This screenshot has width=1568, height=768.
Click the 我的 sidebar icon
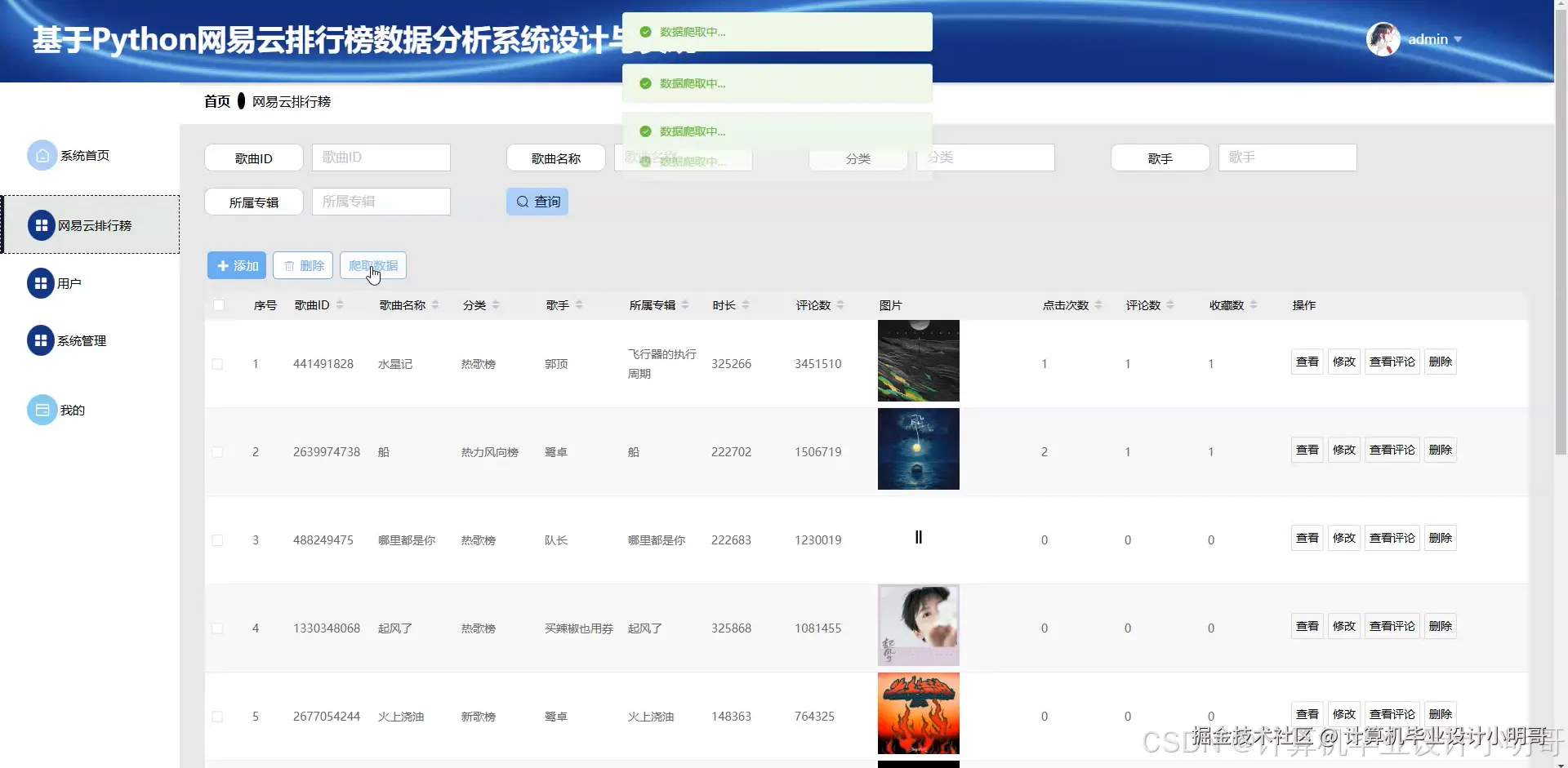point(42,410)
